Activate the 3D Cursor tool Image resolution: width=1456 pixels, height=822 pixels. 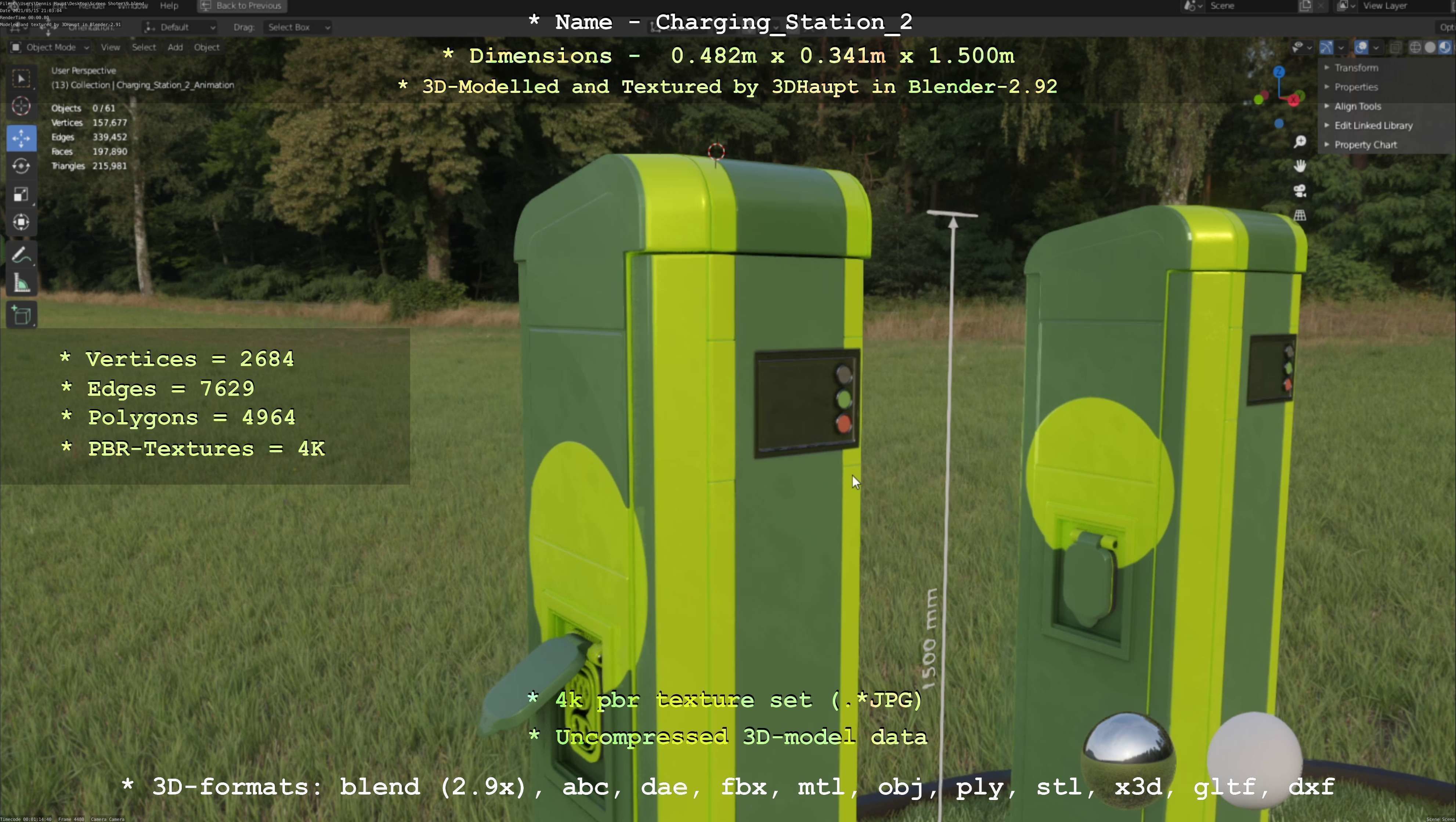(x=21, y=106)
